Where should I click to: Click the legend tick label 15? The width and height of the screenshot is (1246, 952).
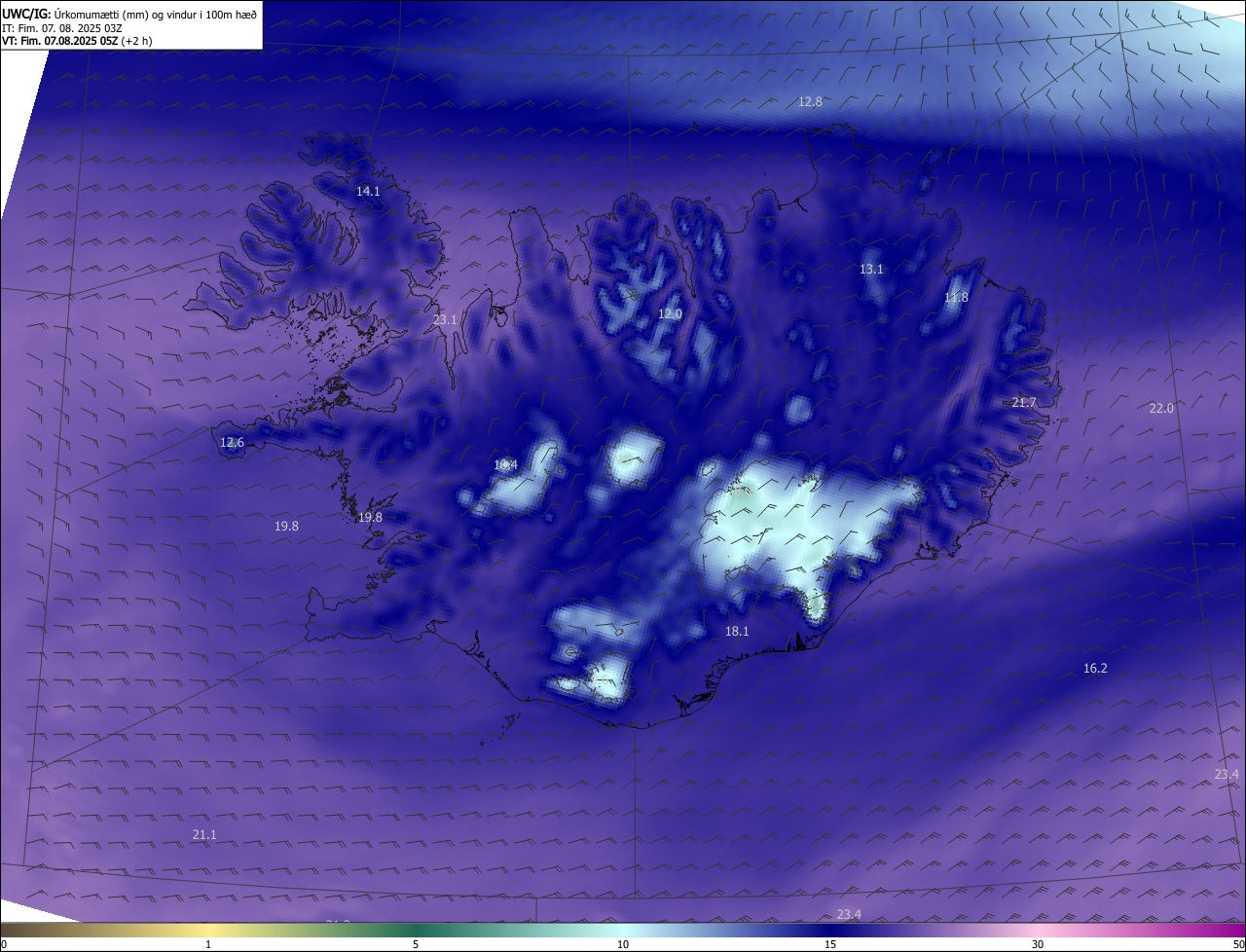click(830, 944)
